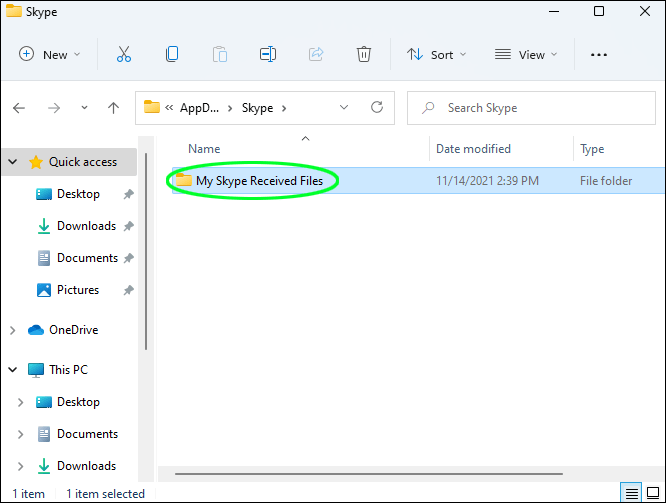Click chevron after Skype in breadcrumb

pyautogui.click(x=284, y=108)
